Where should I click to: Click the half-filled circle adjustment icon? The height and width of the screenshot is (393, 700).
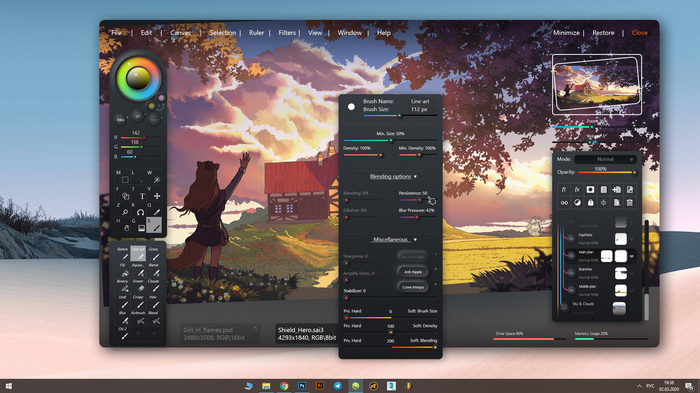click(x=577, y=203)
